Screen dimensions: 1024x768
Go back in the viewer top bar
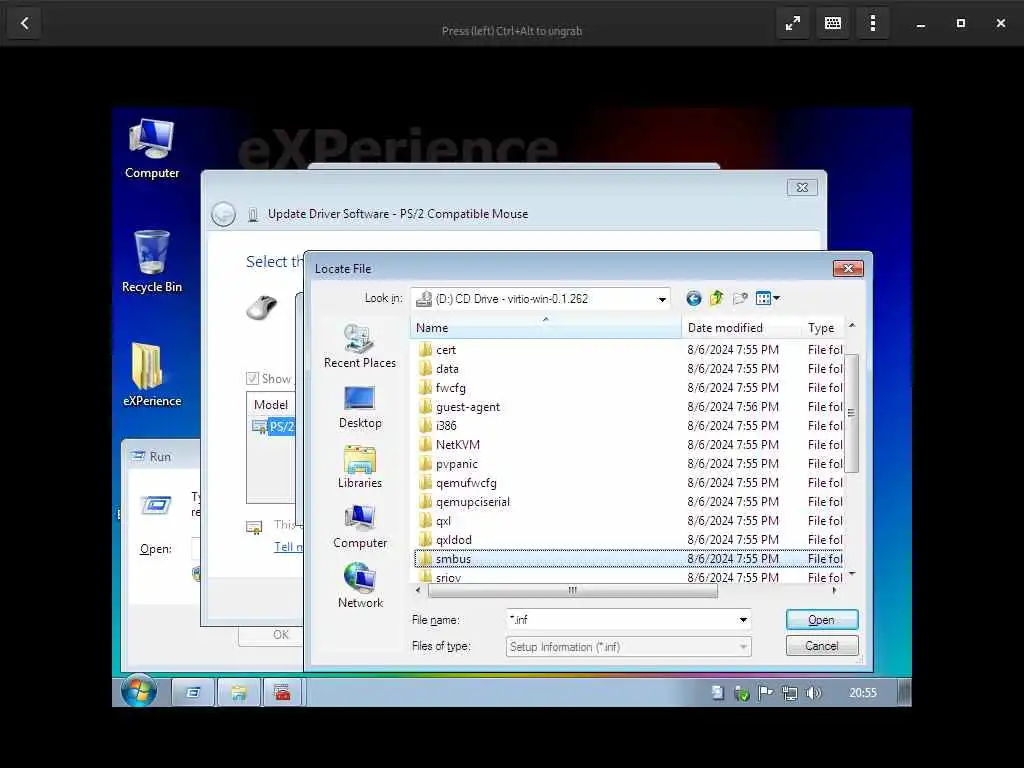[x=24, y=24]
